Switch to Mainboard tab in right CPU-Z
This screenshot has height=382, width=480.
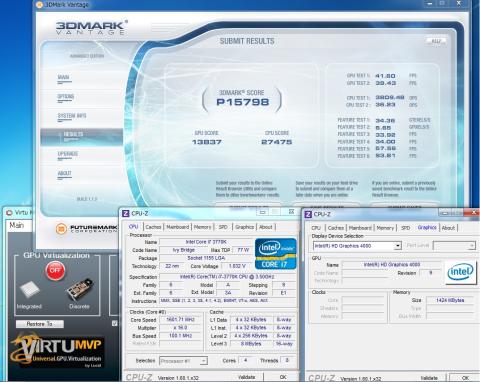coord(360,228)
